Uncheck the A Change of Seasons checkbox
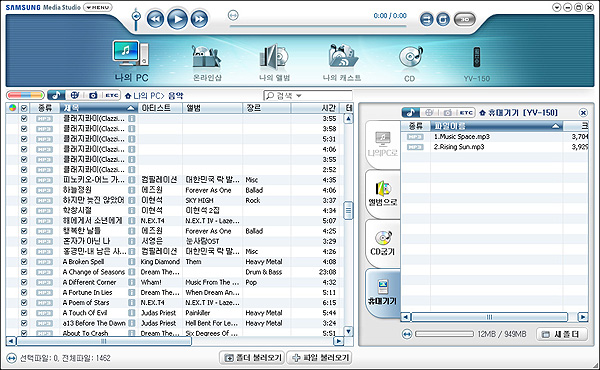The width and height of the screenshot is (600, 370). [24, 272]
